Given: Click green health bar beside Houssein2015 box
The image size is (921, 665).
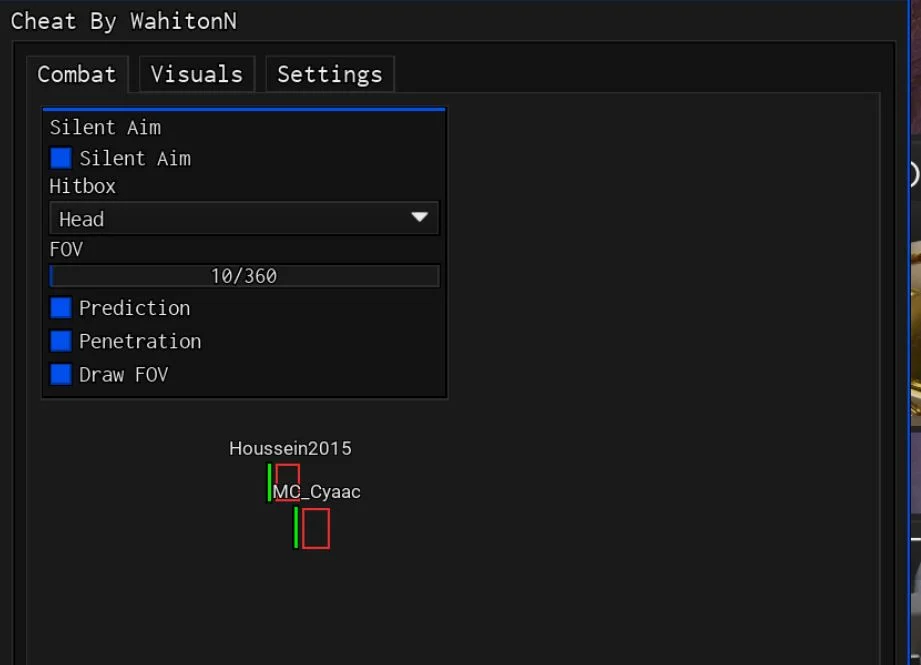Looking at the screenshot, I should [270, 483].
